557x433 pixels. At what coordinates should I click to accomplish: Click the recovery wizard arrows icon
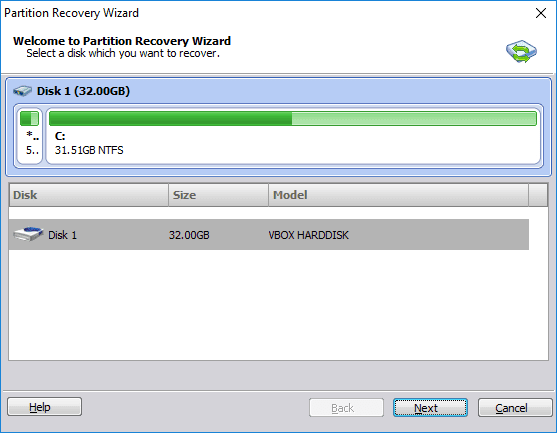(x=521, y=52)
